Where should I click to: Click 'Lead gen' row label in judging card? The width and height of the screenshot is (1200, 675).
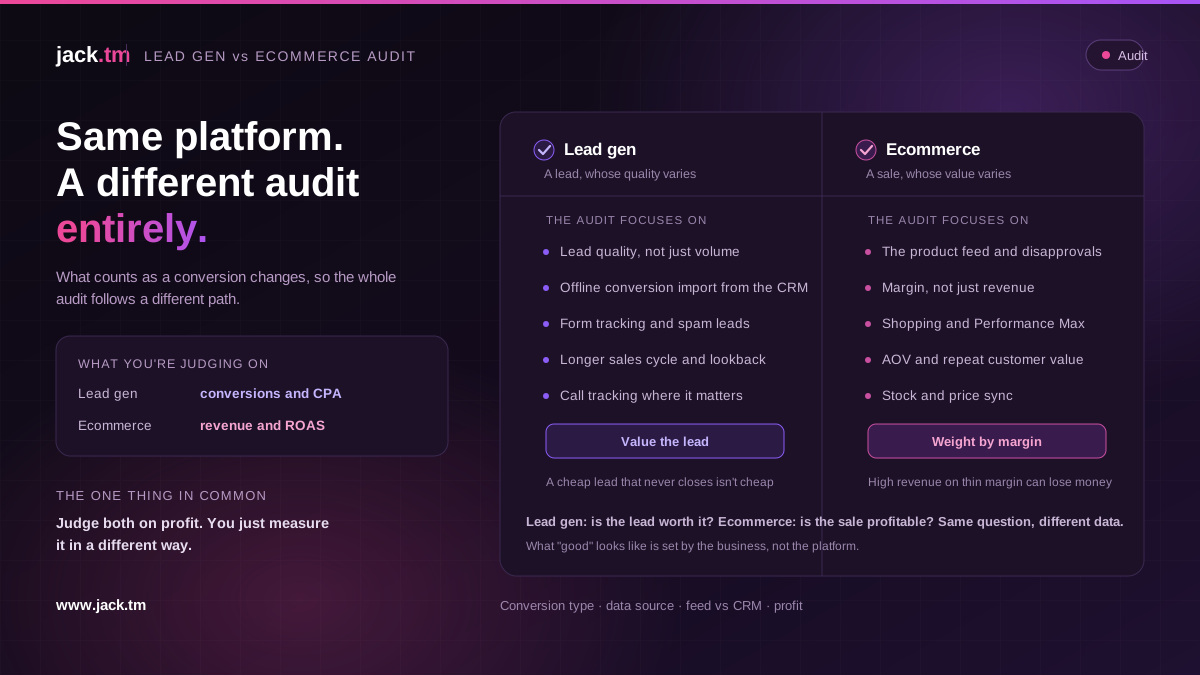[x=108, y=394]
